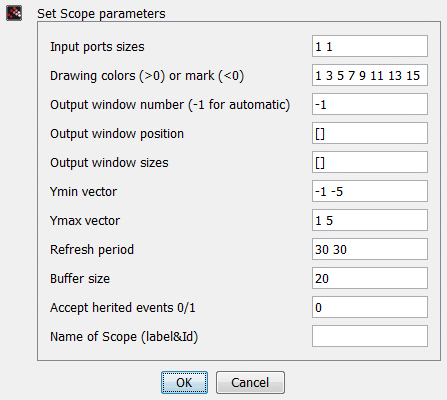This screenshot has height=400, width=447.
Task: Click the Ymin vector input box
Action: pyautogui.click(x=370, y=191)
